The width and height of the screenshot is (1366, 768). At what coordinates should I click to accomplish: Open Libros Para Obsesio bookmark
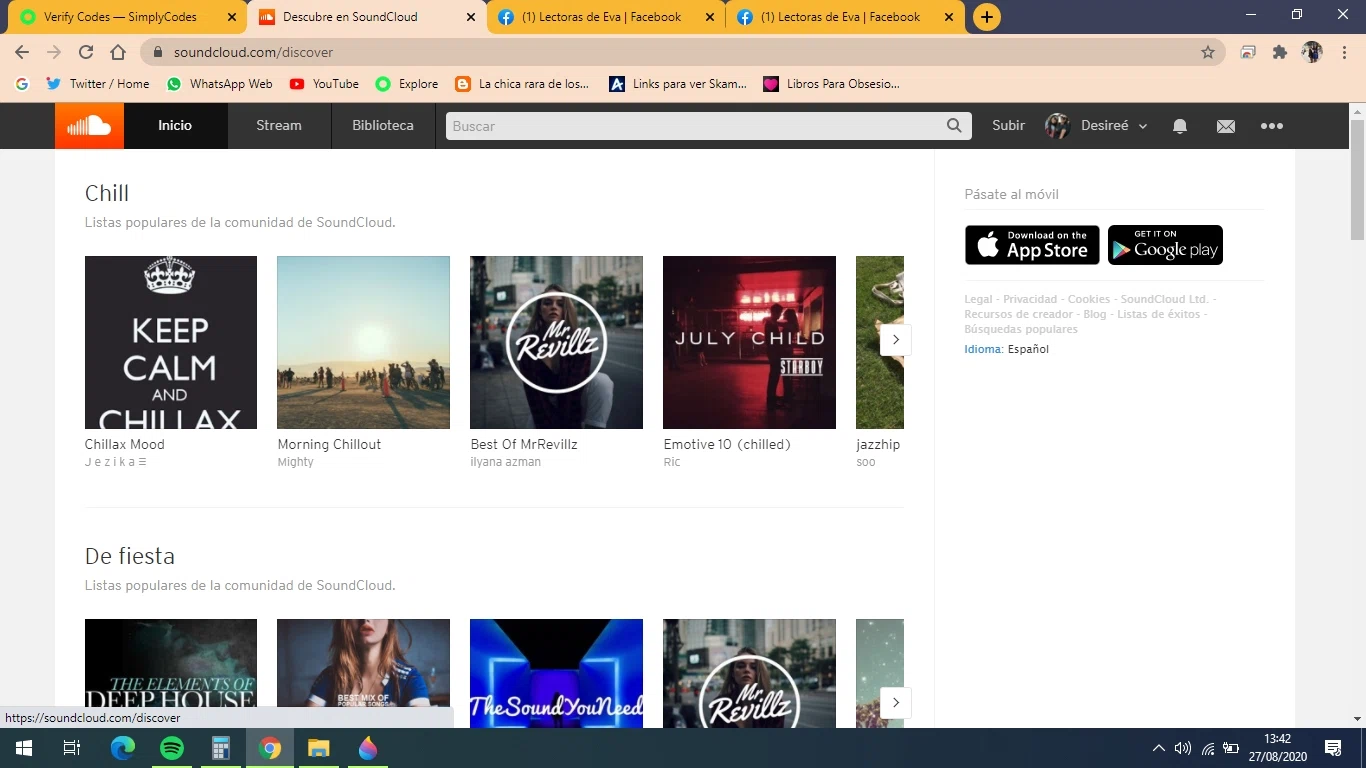click(831, 84)
